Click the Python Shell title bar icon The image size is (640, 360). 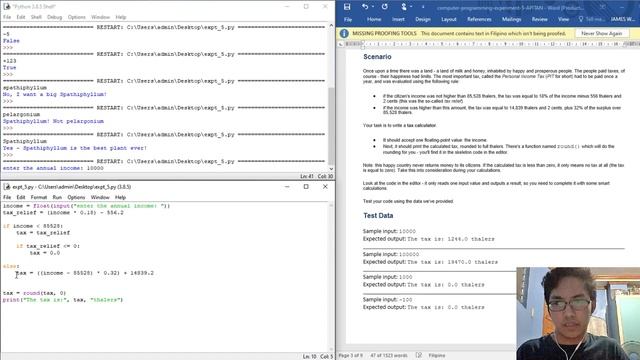tap(7, 7)
